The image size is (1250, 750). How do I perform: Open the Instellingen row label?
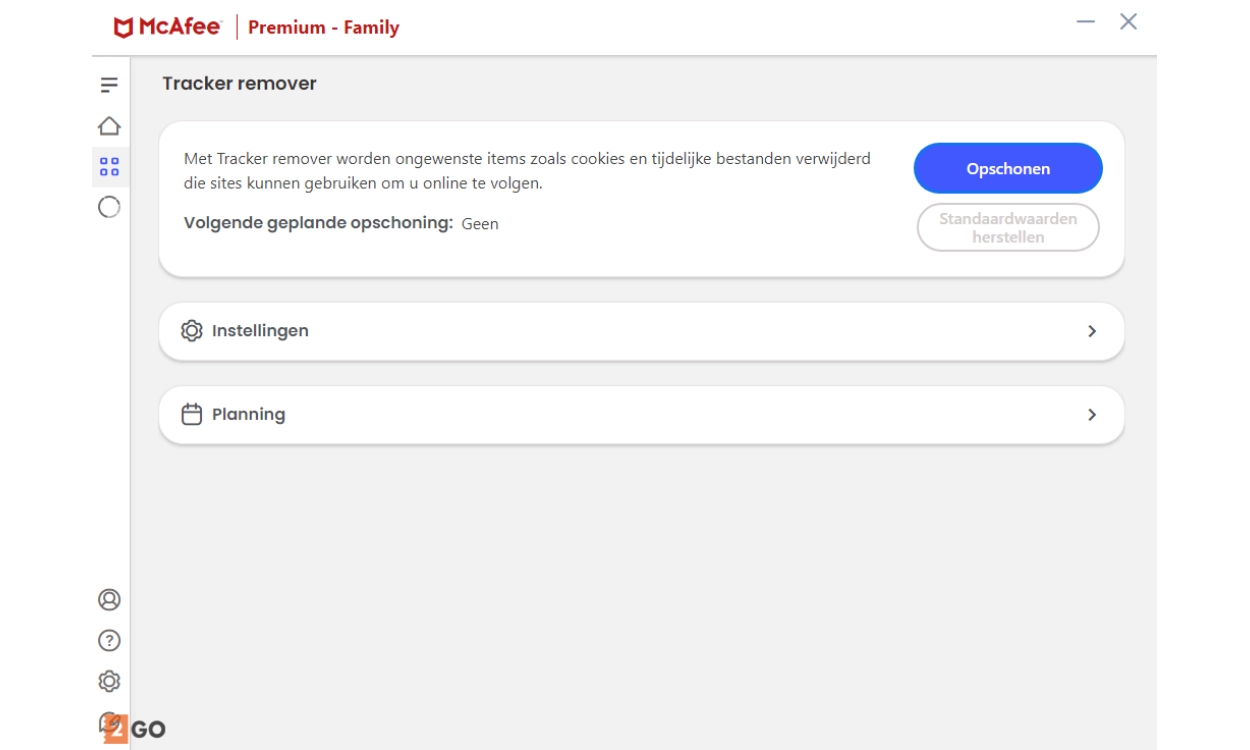(x=260, y=331)
